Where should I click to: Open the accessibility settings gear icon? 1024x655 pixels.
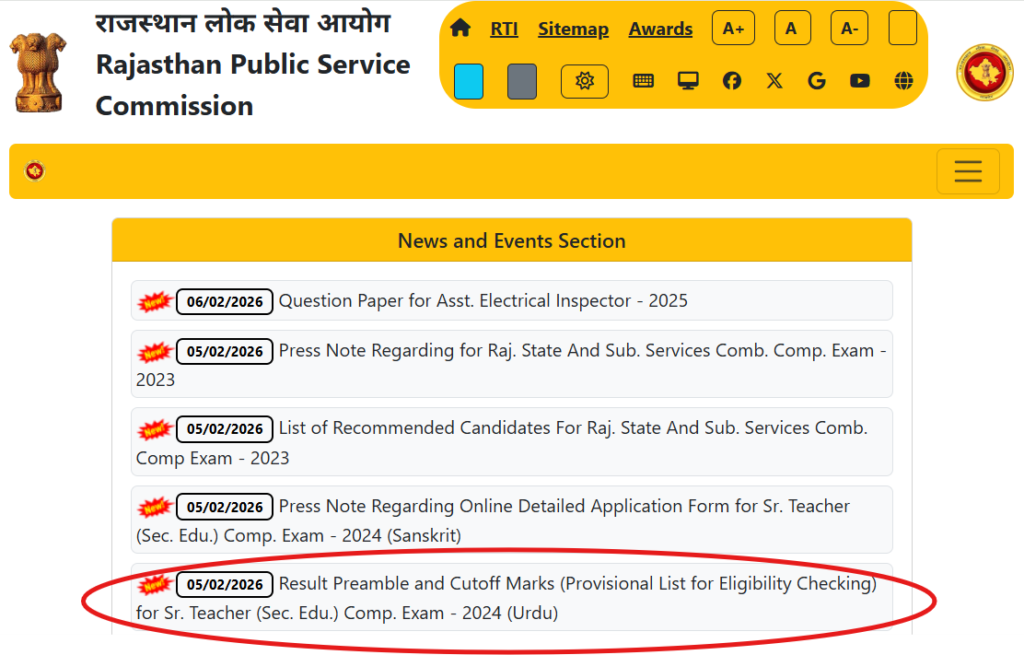point(584,81)
